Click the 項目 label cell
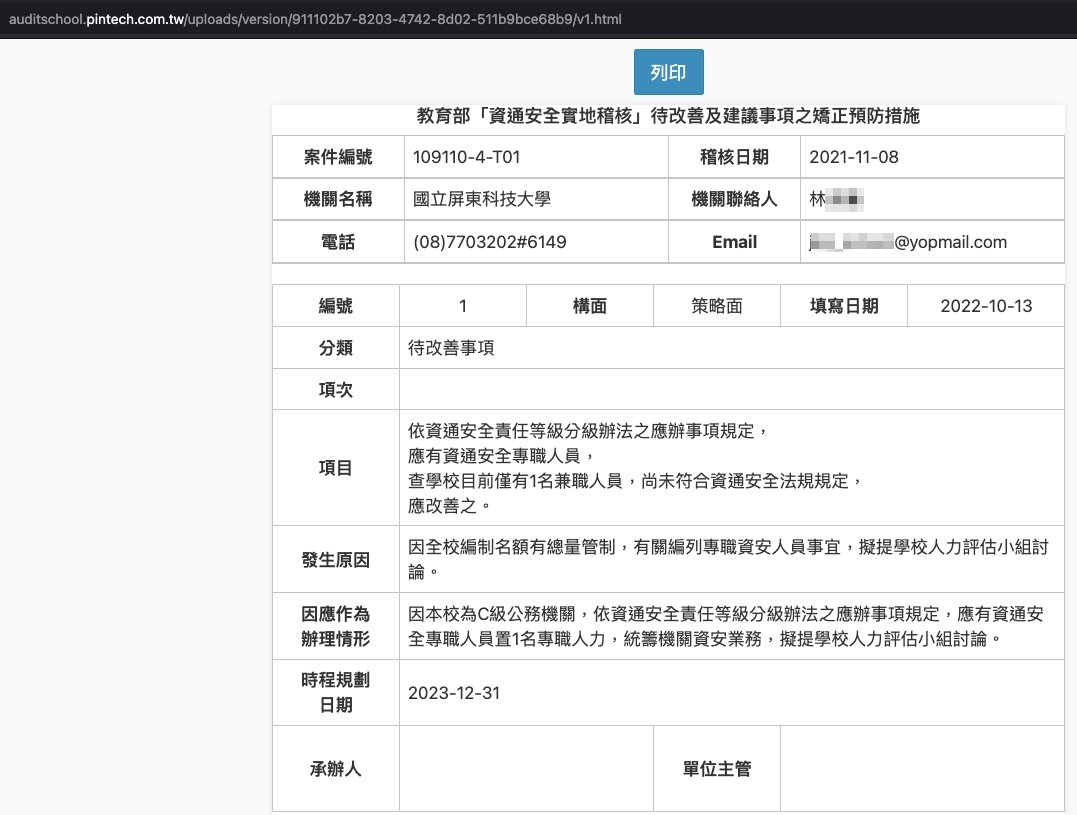Viewport: 1077px width, 815px height. point(336,468)
